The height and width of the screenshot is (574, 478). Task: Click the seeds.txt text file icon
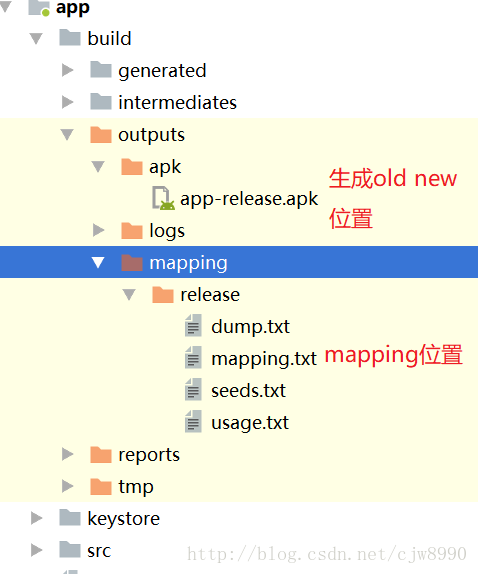[x=193, y=389]
